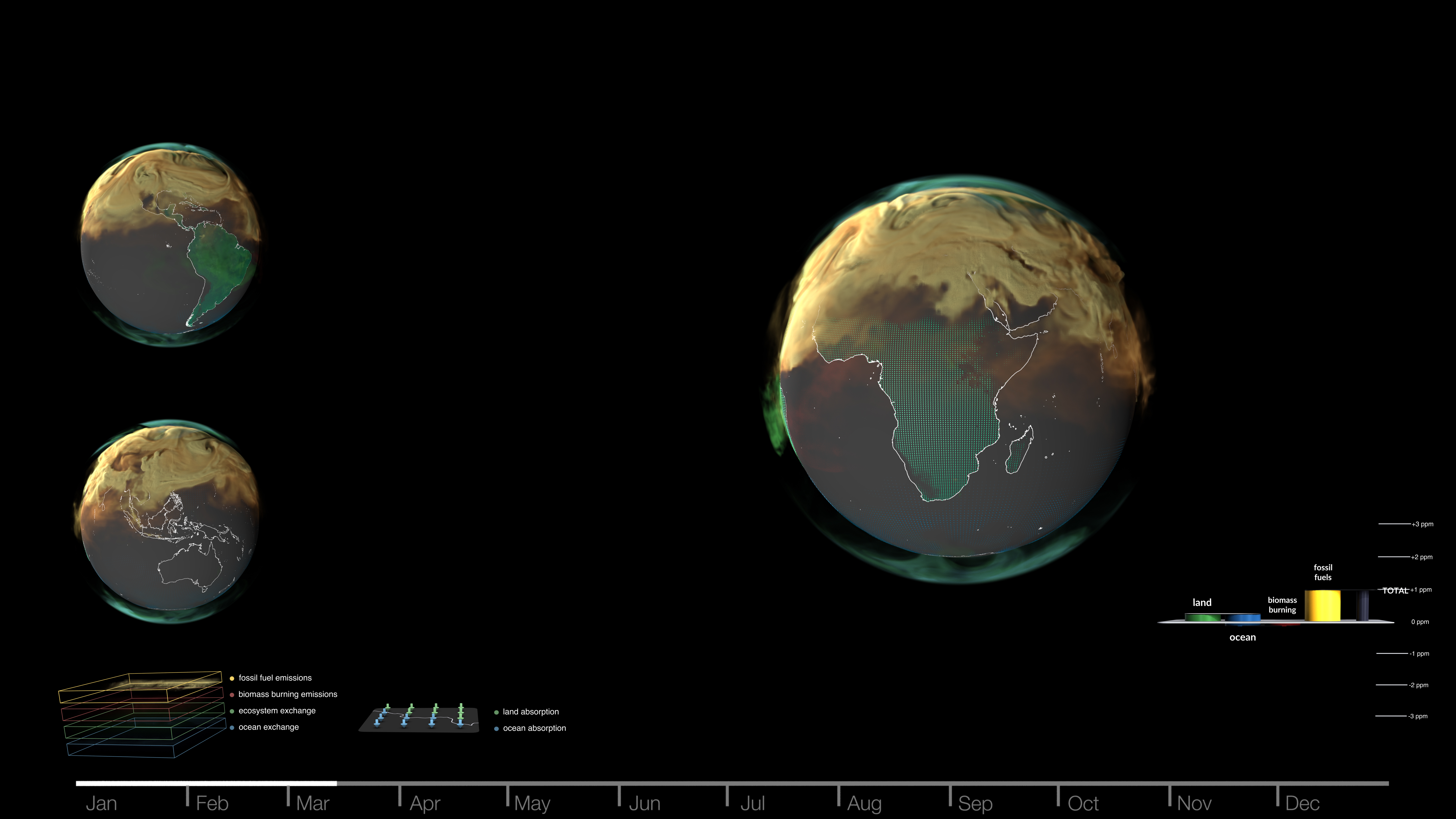This screenshot has height=819, width=1456.
Task: Click the 'biomass burning emissions' legend text
Action: [288, 694]
